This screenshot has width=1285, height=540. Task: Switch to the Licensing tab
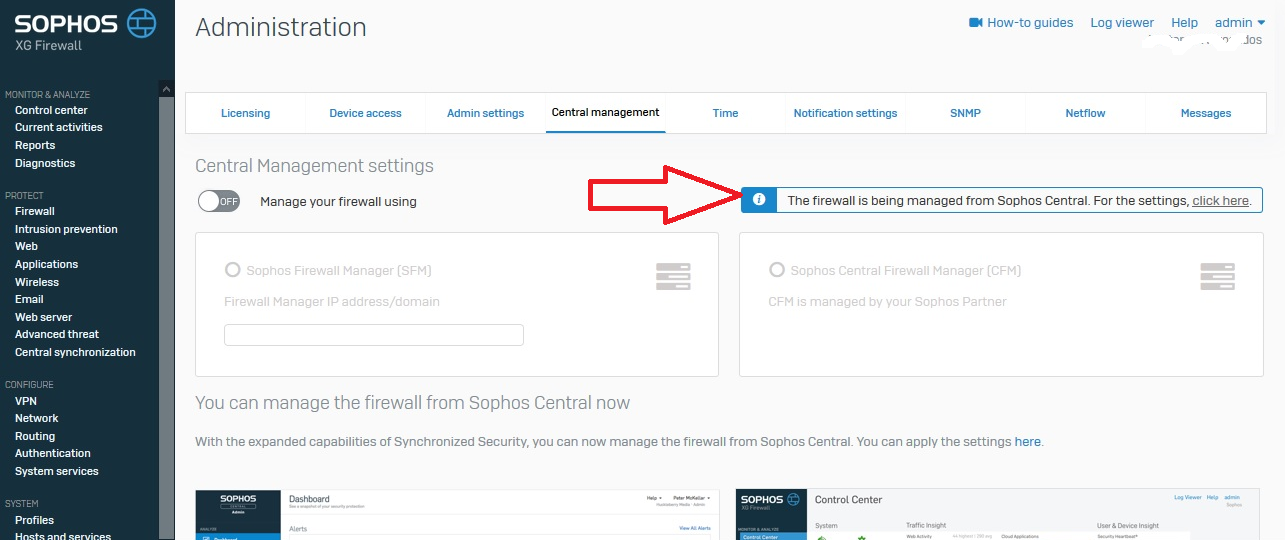[x=245, y=113]
